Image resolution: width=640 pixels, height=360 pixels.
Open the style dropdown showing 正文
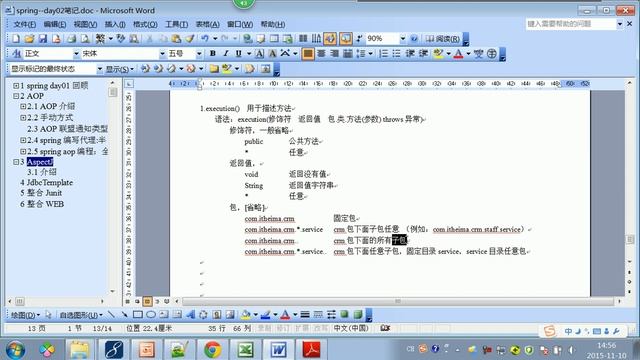point(76,53)
